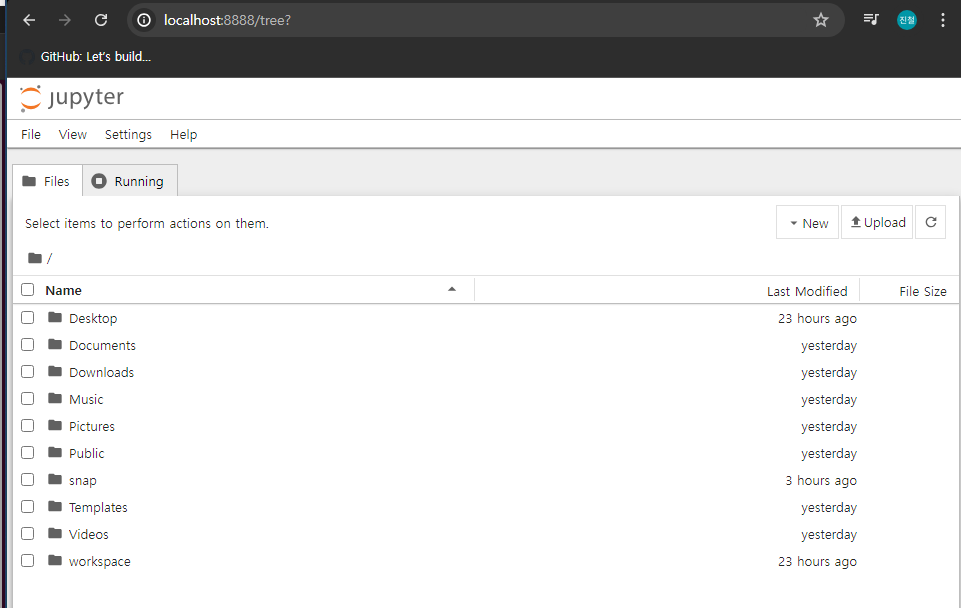
Task: Click the Templates folder icon
Action: (x=55, y=506)
